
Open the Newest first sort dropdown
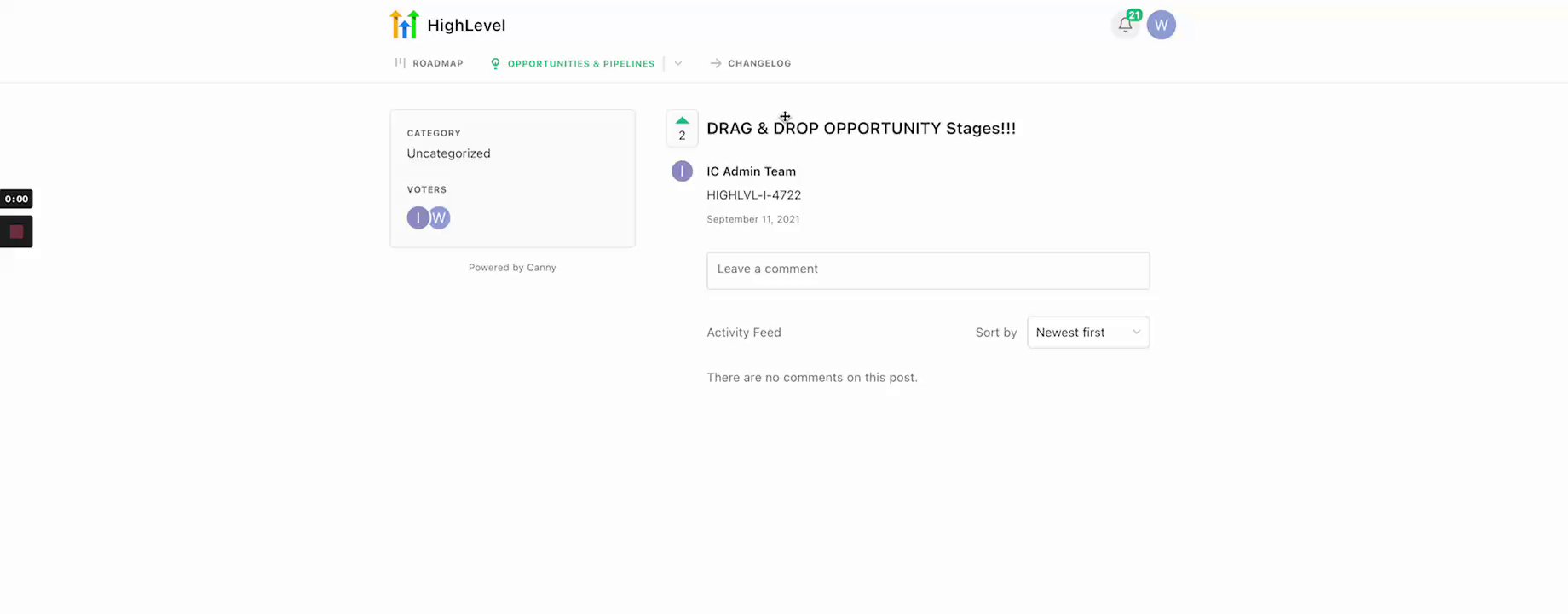point(1088,333)
